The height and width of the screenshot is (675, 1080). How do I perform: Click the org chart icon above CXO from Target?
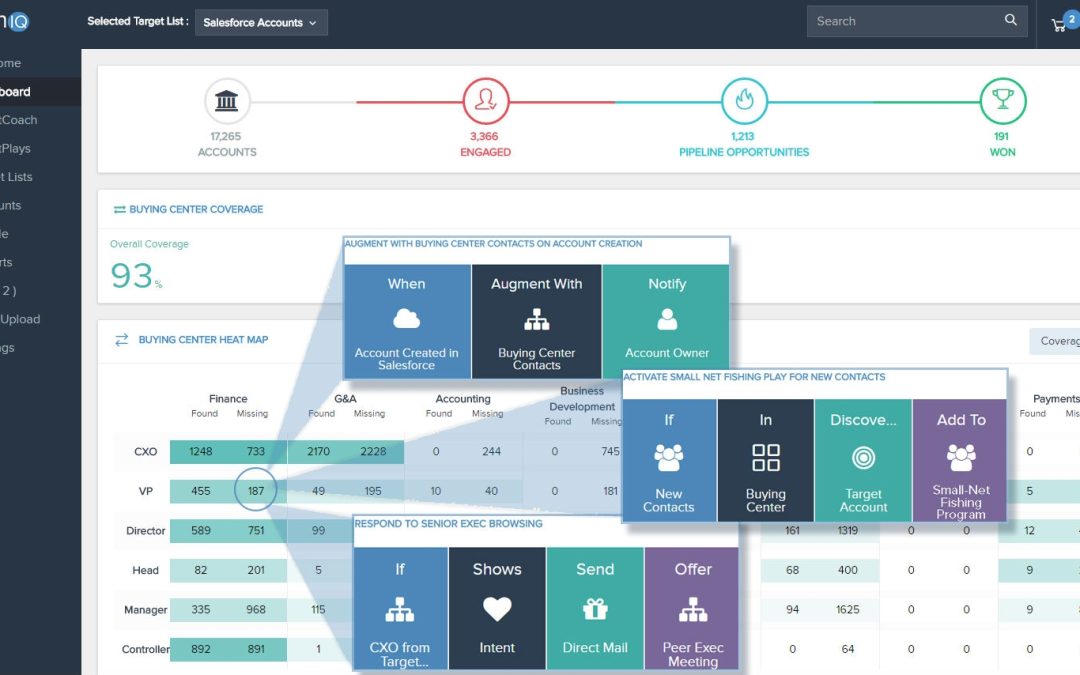pyautogui.click(x=399, y=610)
